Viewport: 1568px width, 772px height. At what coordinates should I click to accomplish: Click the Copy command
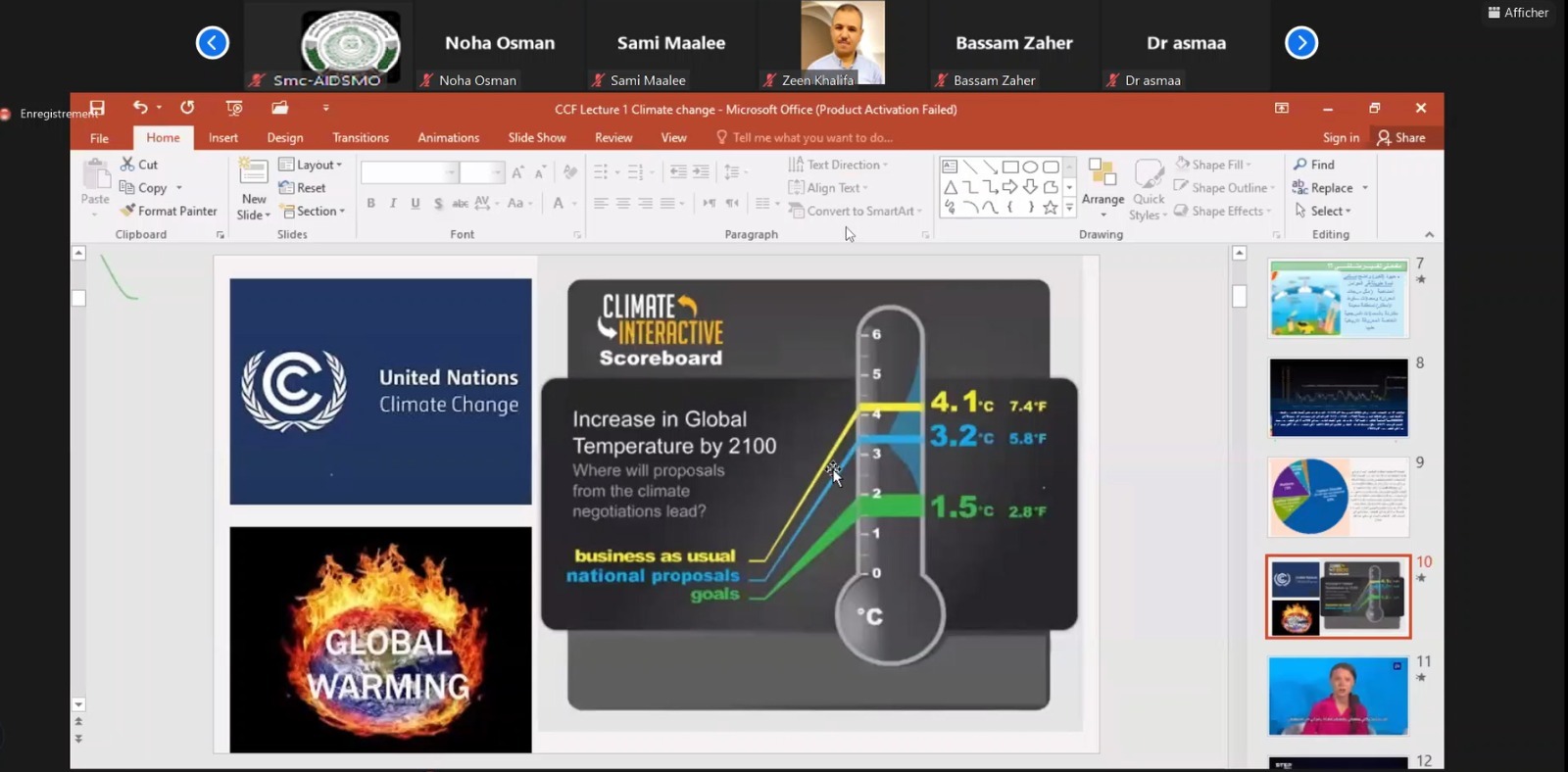tap(143, 188)
